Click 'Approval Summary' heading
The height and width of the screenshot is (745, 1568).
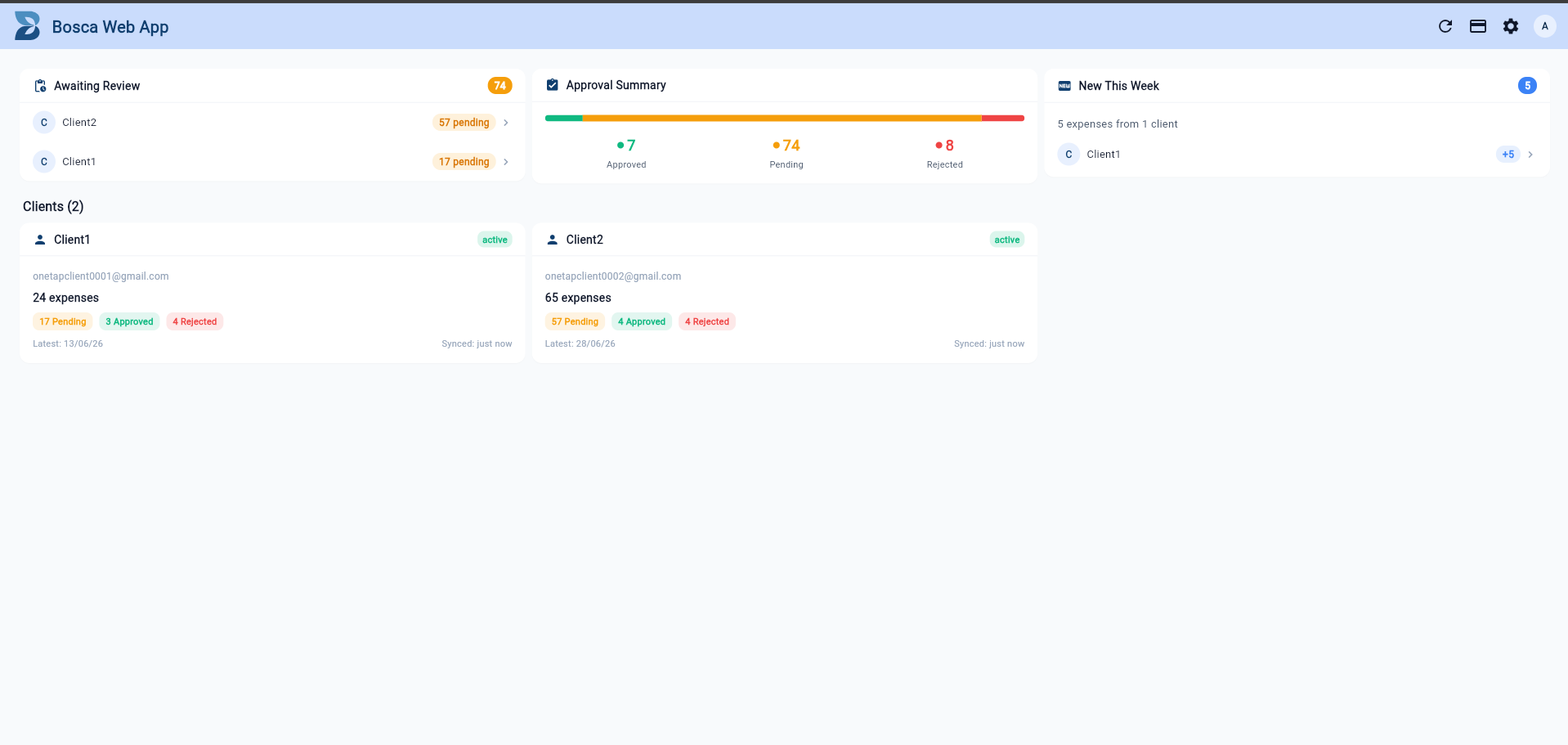pyautogui.click(x=616, y=85)
